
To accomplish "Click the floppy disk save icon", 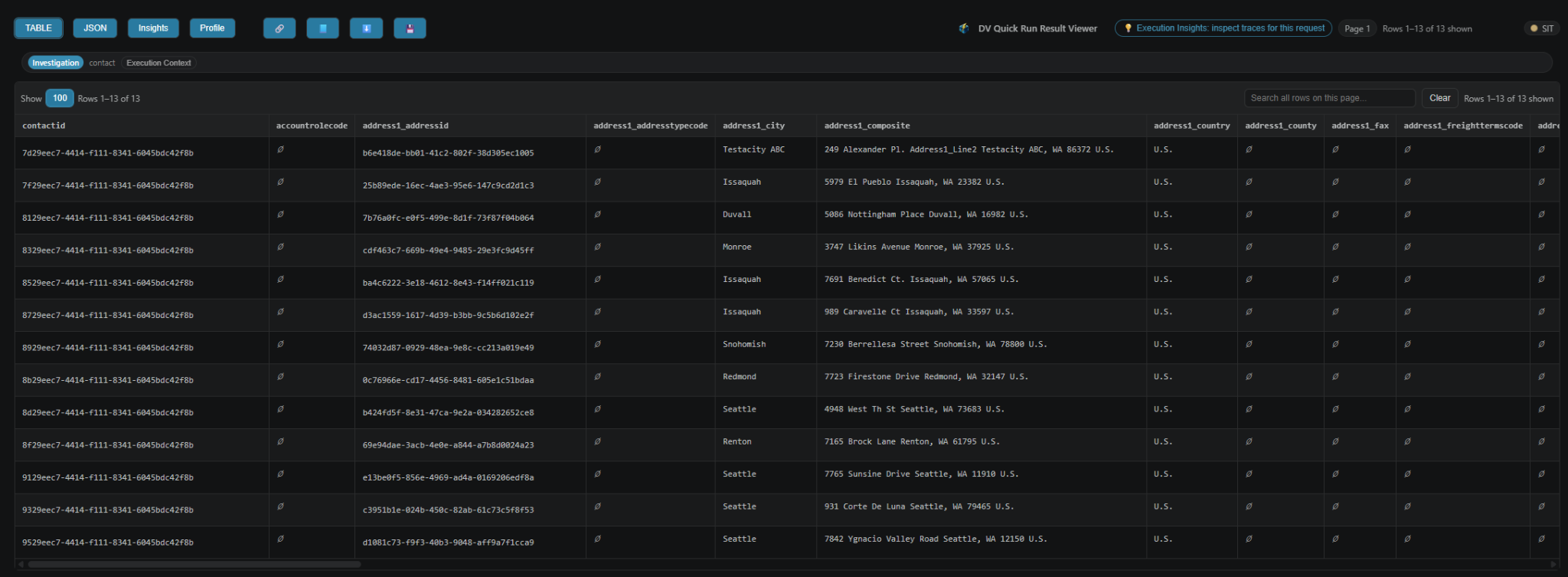I will click(x=410, y=28).
